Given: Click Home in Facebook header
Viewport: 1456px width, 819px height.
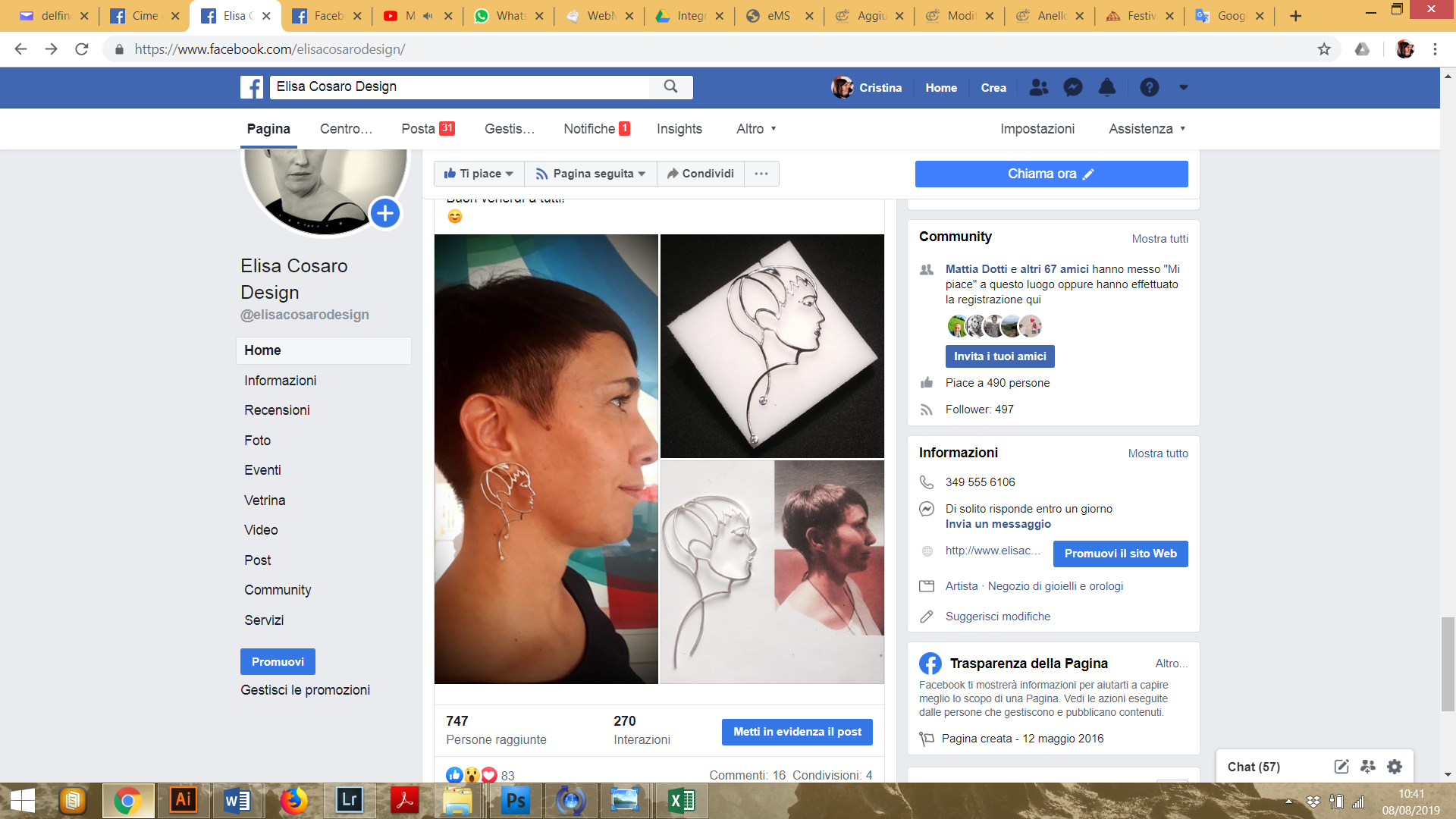Looking at the screenshot, I should [x=941, y=88].
